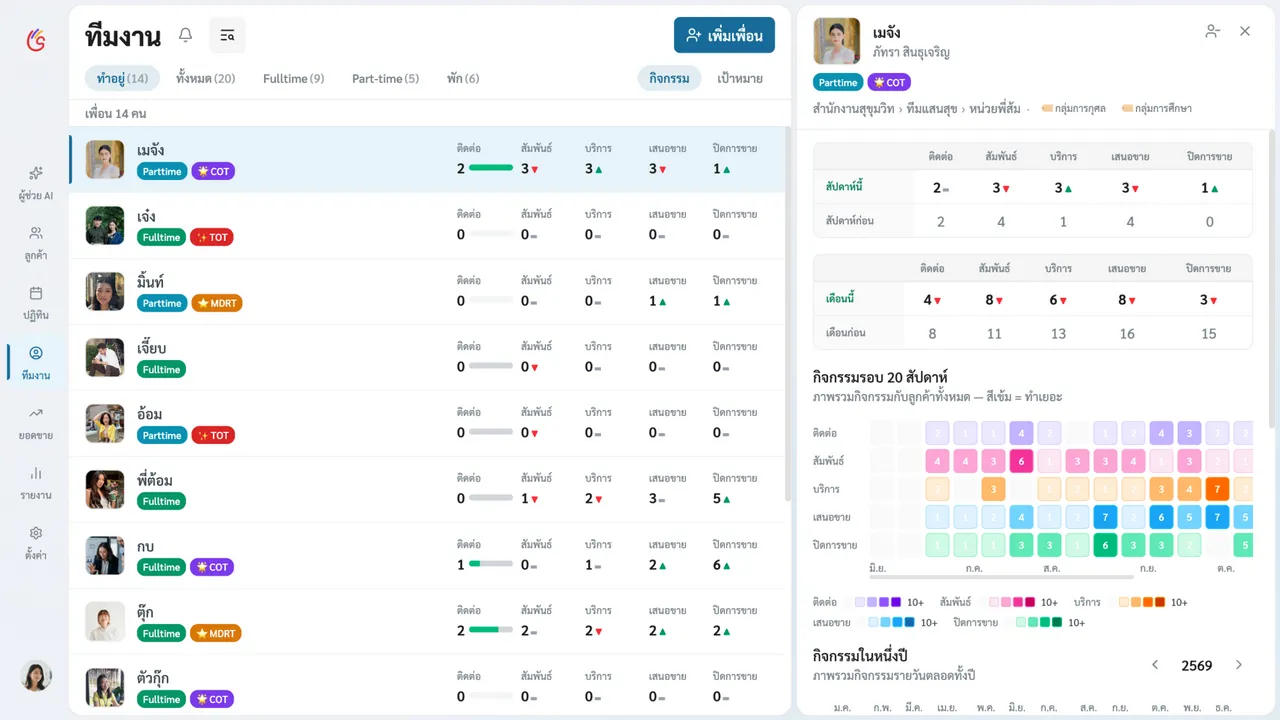Switch to the พัก (6) tab
This screenshot has height=720, width=1280.
pos(463,78)
